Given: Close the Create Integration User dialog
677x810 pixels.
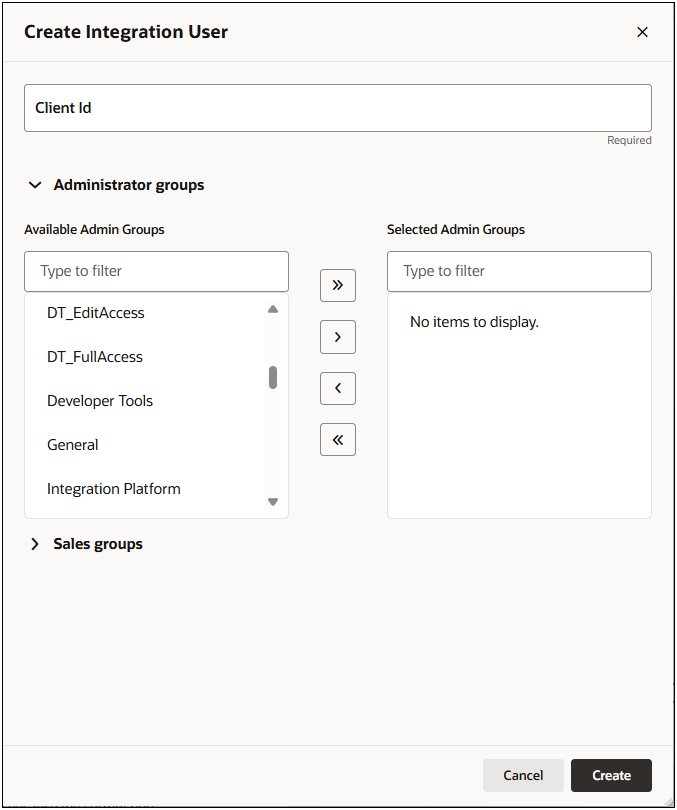Looking at the screenshot, I should pyautogui.click(x=642, y=32).
